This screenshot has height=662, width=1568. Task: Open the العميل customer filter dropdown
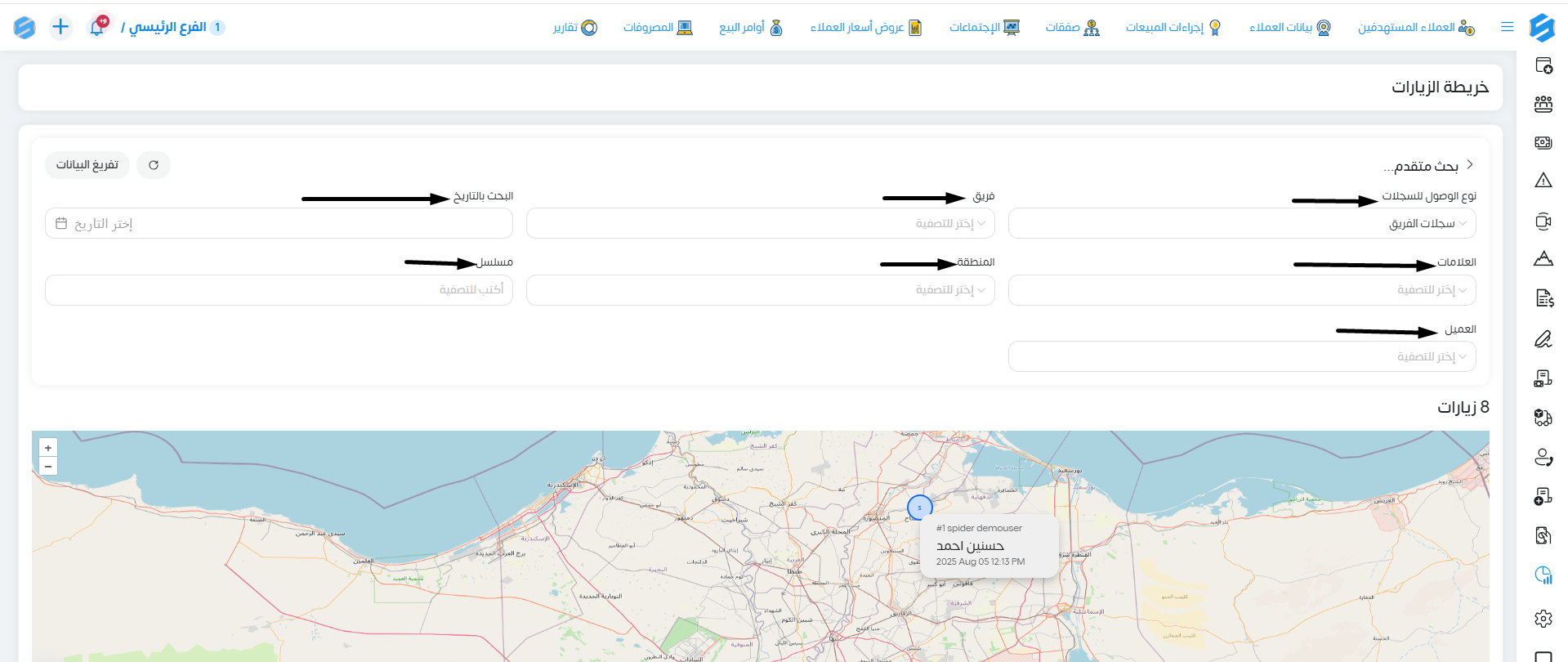1242,356
